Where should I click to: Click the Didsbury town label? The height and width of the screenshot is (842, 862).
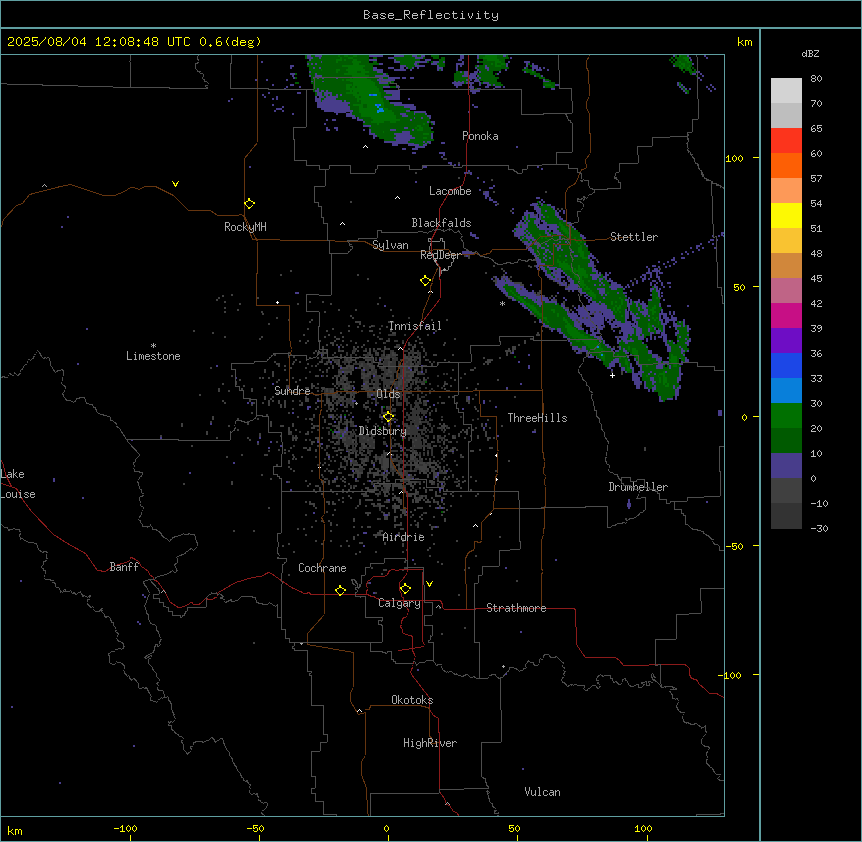click(383, 431)
